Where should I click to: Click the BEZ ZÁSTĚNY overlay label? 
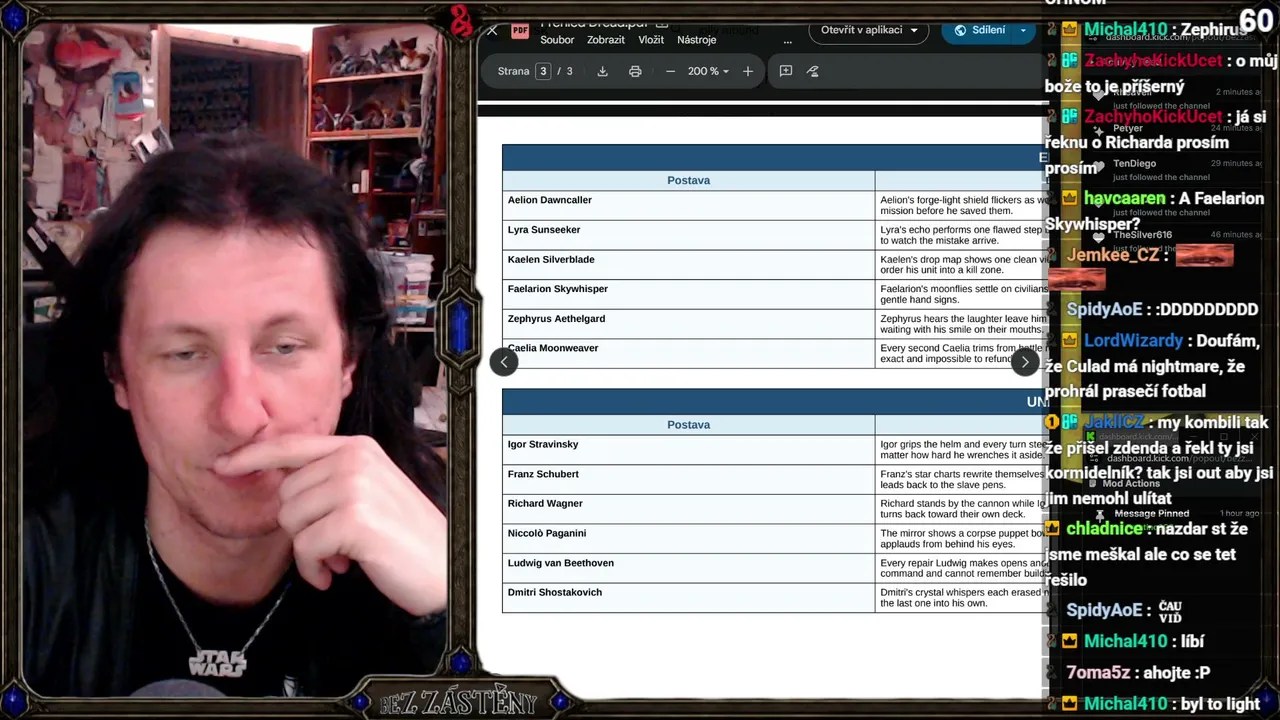[x=458, y=702]
